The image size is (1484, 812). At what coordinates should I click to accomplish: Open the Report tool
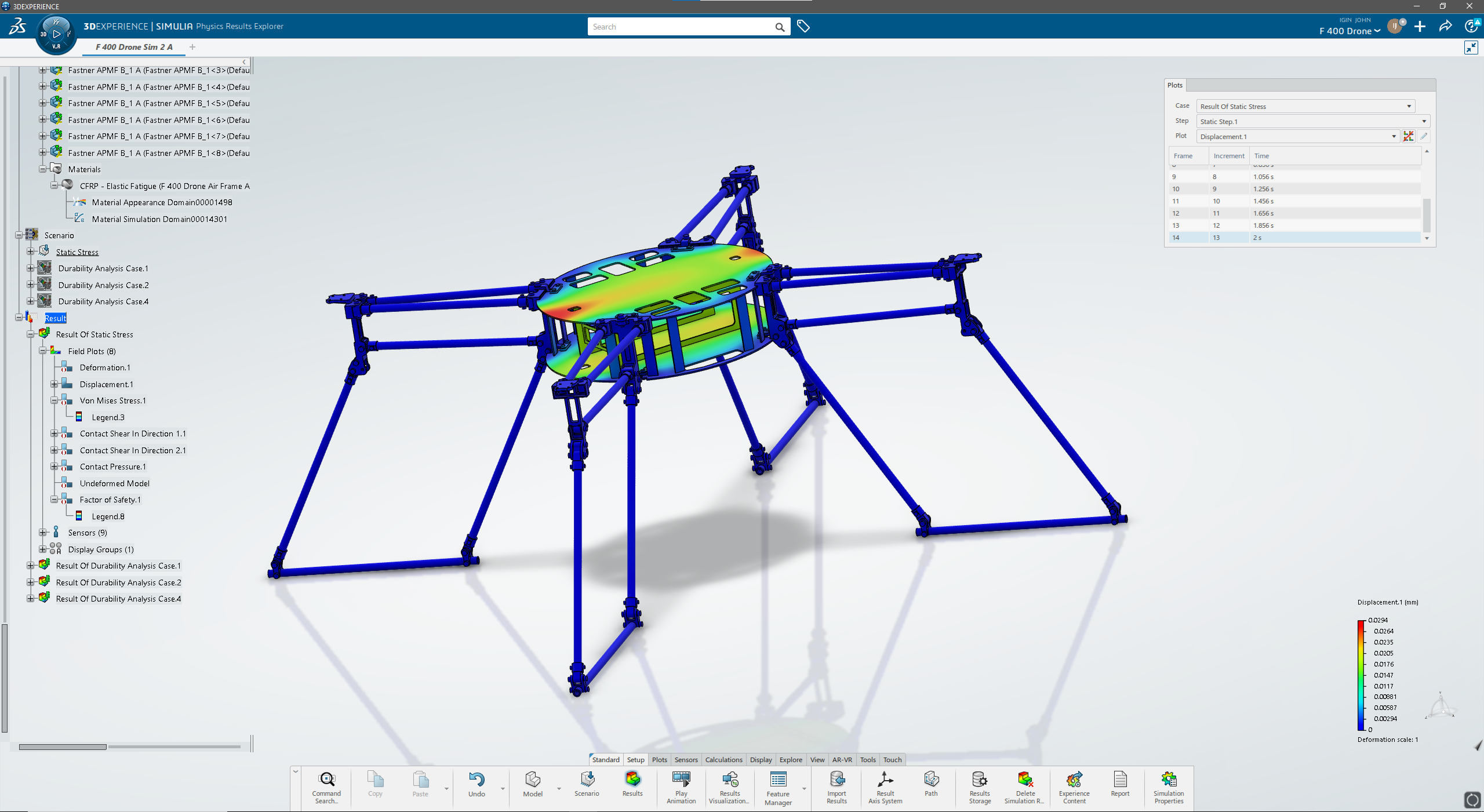tap(1119, 780)
